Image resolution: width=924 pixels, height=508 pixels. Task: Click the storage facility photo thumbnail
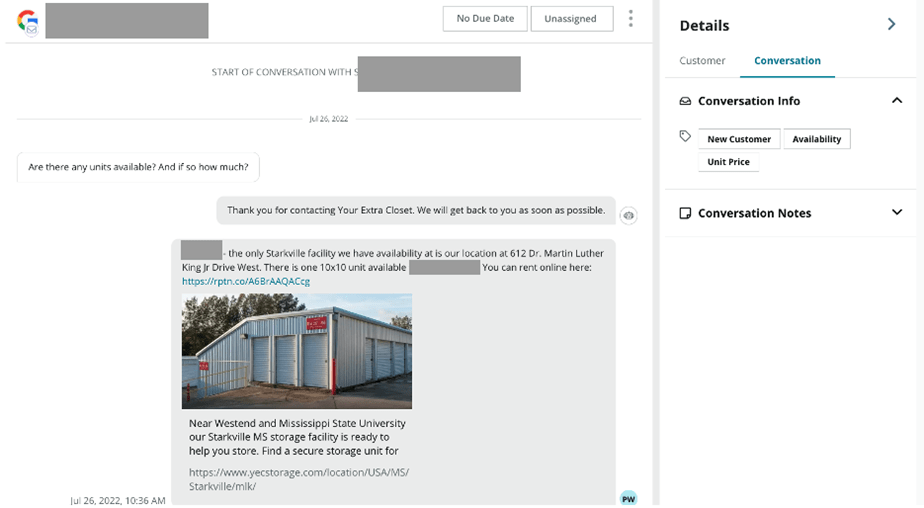point(297,350)
